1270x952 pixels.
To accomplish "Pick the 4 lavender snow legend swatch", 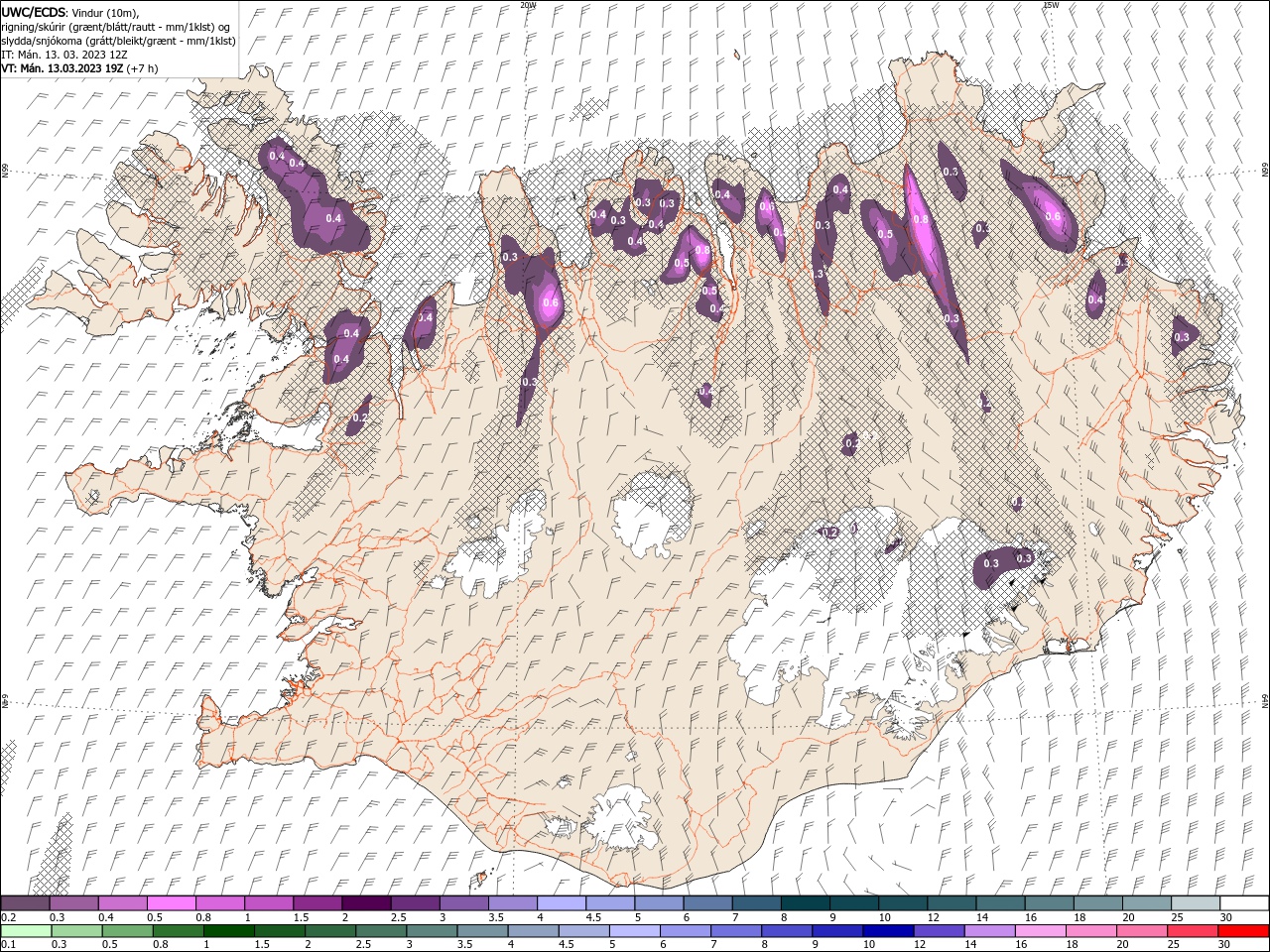I will 562,903.
